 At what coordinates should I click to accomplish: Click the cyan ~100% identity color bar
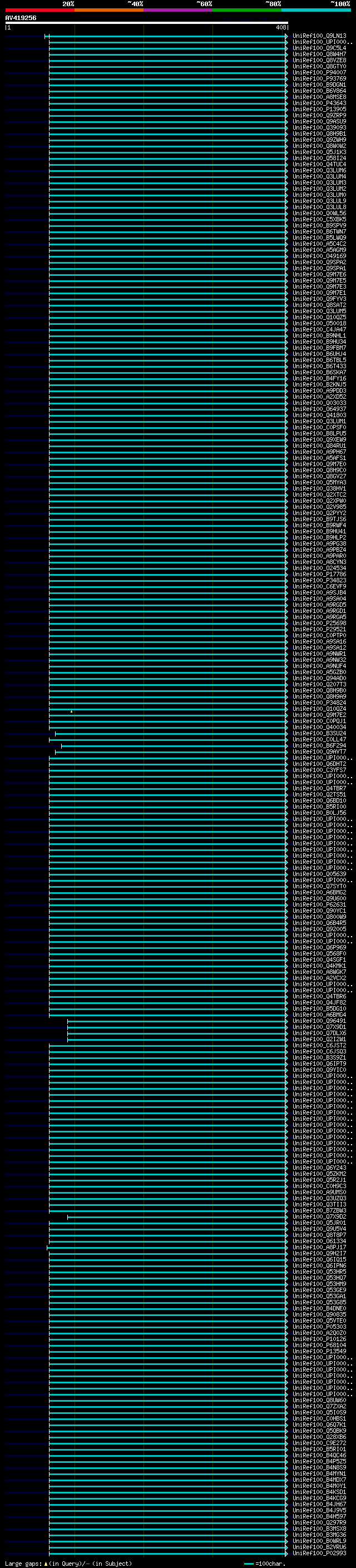click(315, 10)
